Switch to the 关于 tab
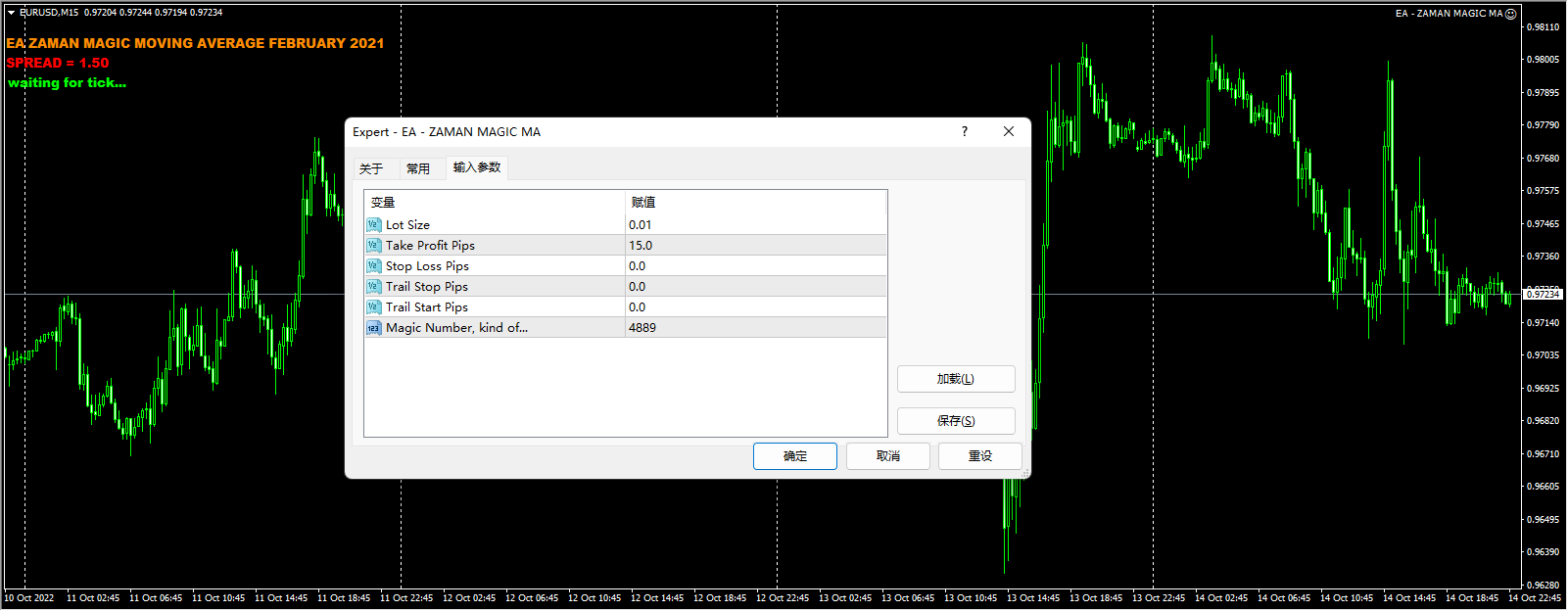The height and width of the screenshot is (611, 1568). [x=371, y=168]
